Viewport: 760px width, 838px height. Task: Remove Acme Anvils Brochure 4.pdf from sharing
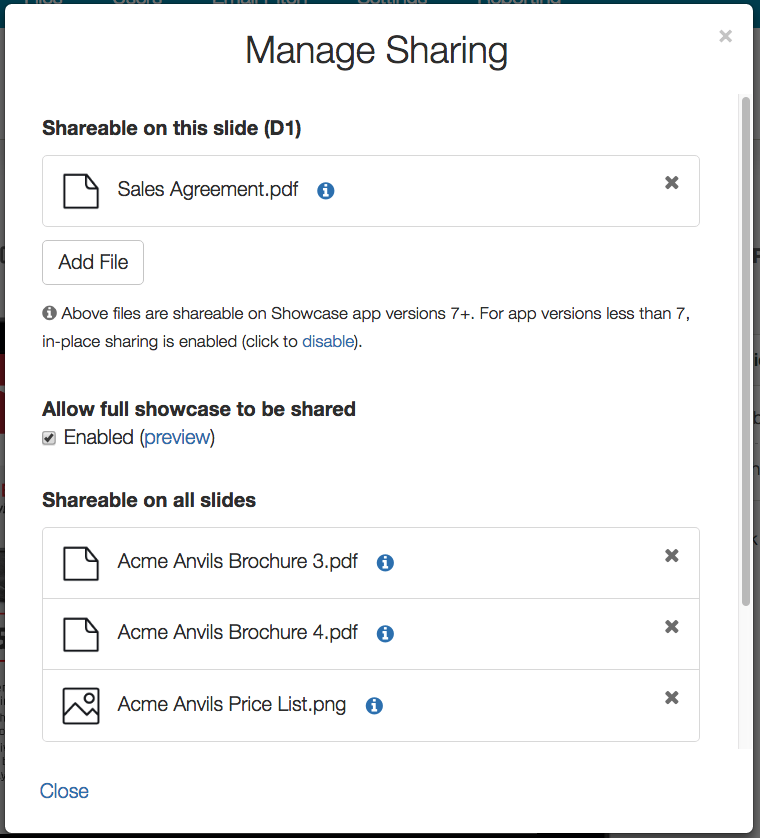(672, 627)
